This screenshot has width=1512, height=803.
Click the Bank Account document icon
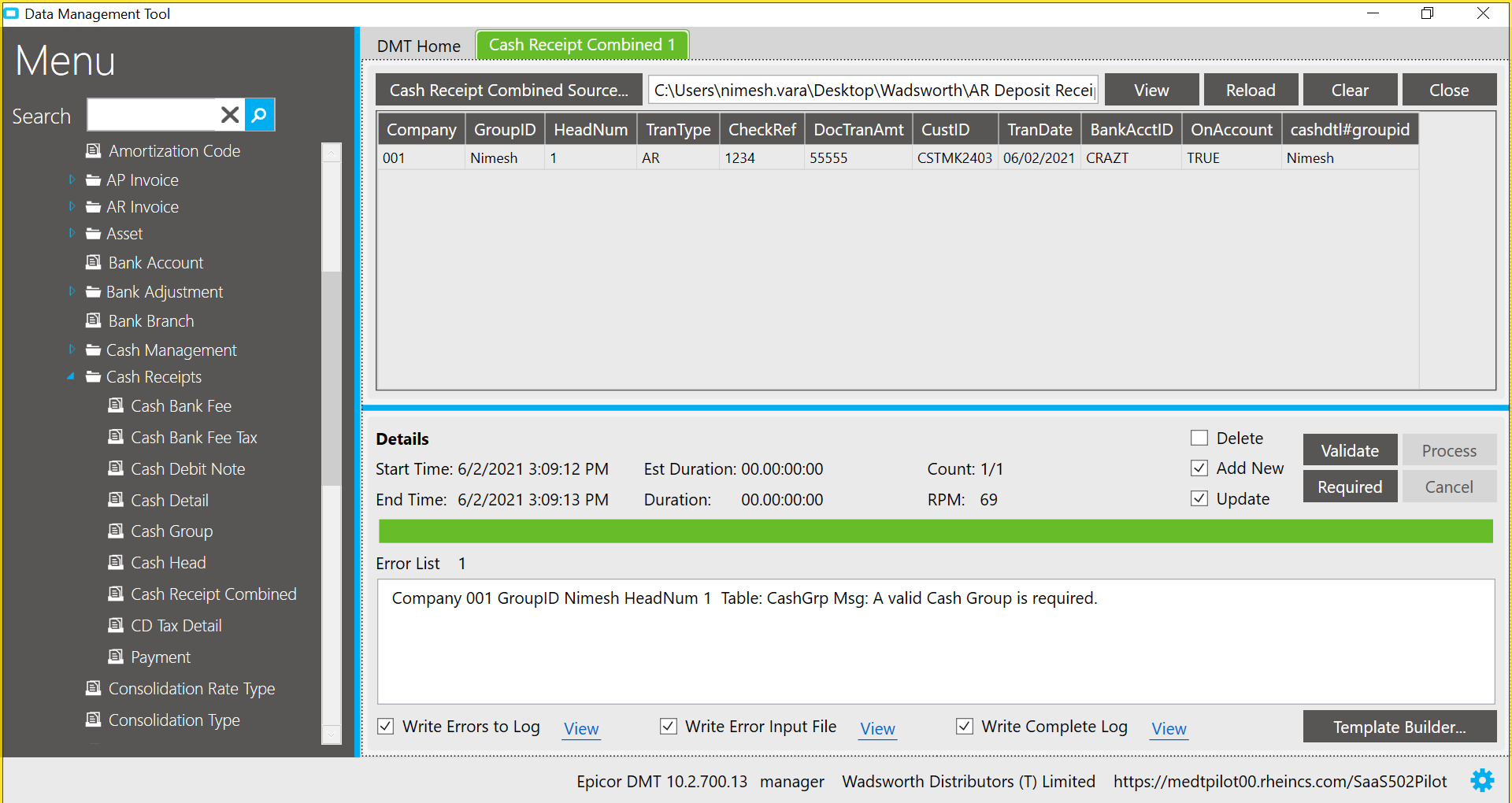click(94, 262)
